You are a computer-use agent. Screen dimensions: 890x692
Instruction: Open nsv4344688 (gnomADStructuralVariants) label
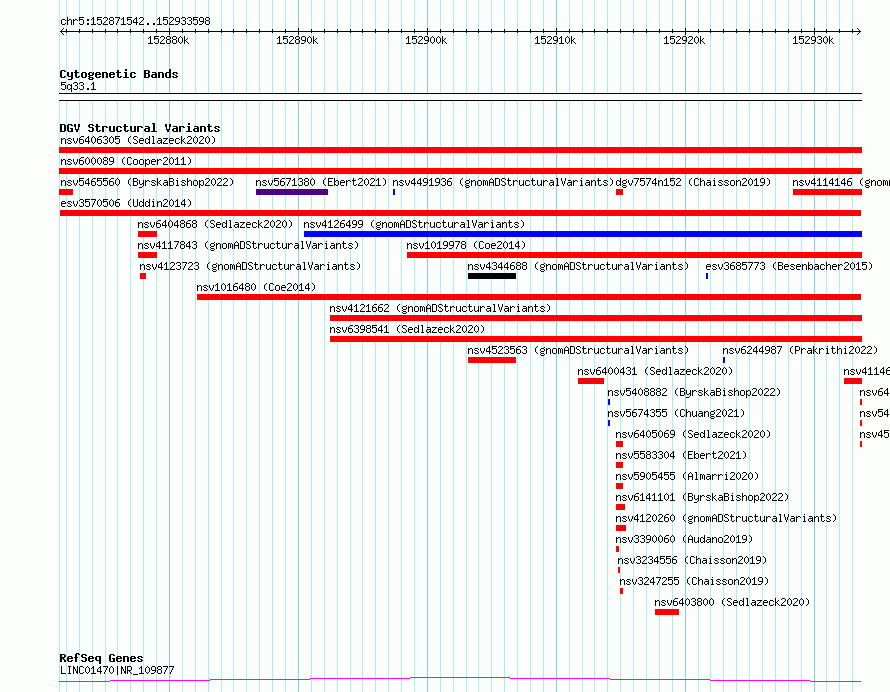point(578,266)
